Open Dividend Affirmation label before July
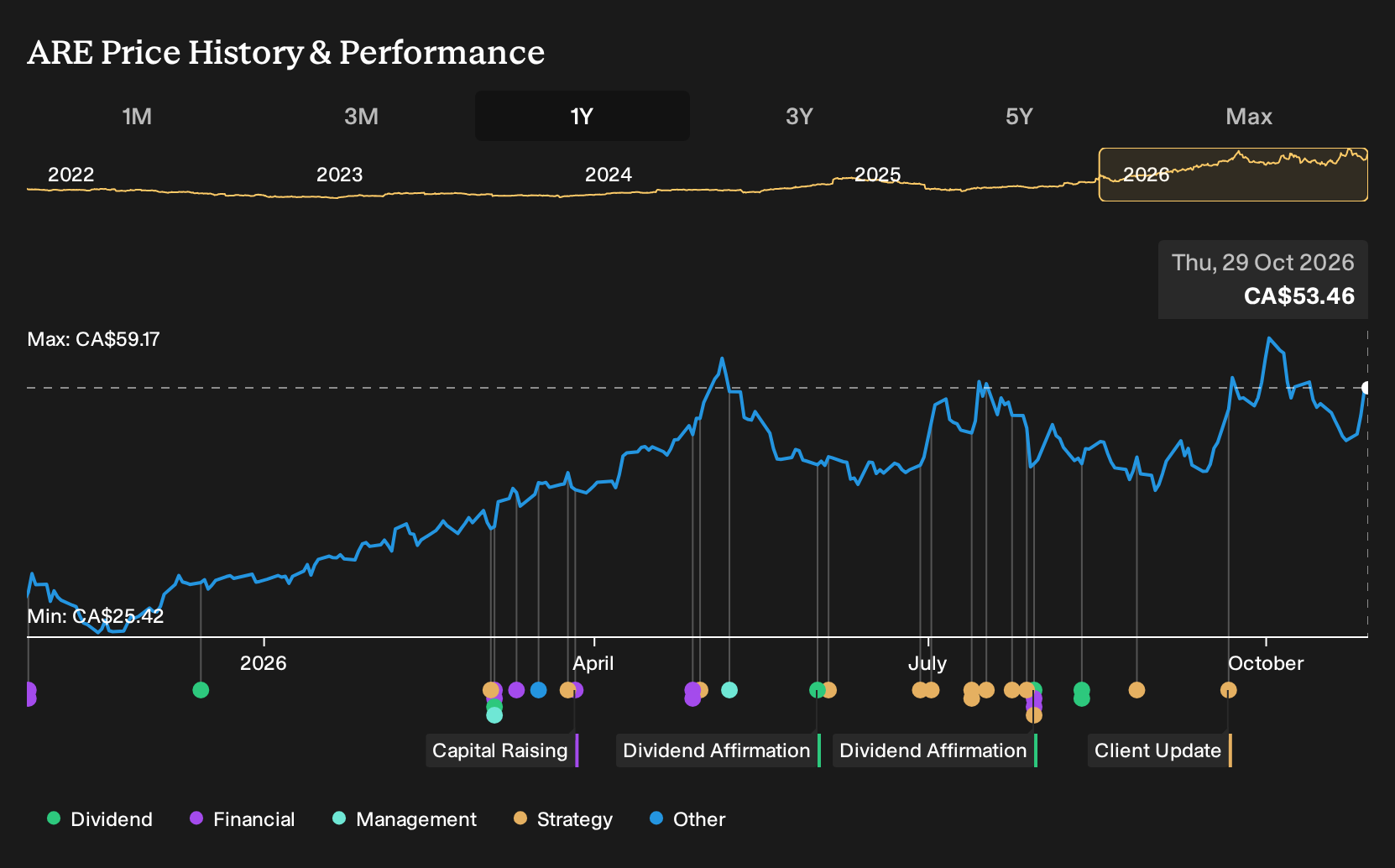1395x868 pixels. coord(718,750)
